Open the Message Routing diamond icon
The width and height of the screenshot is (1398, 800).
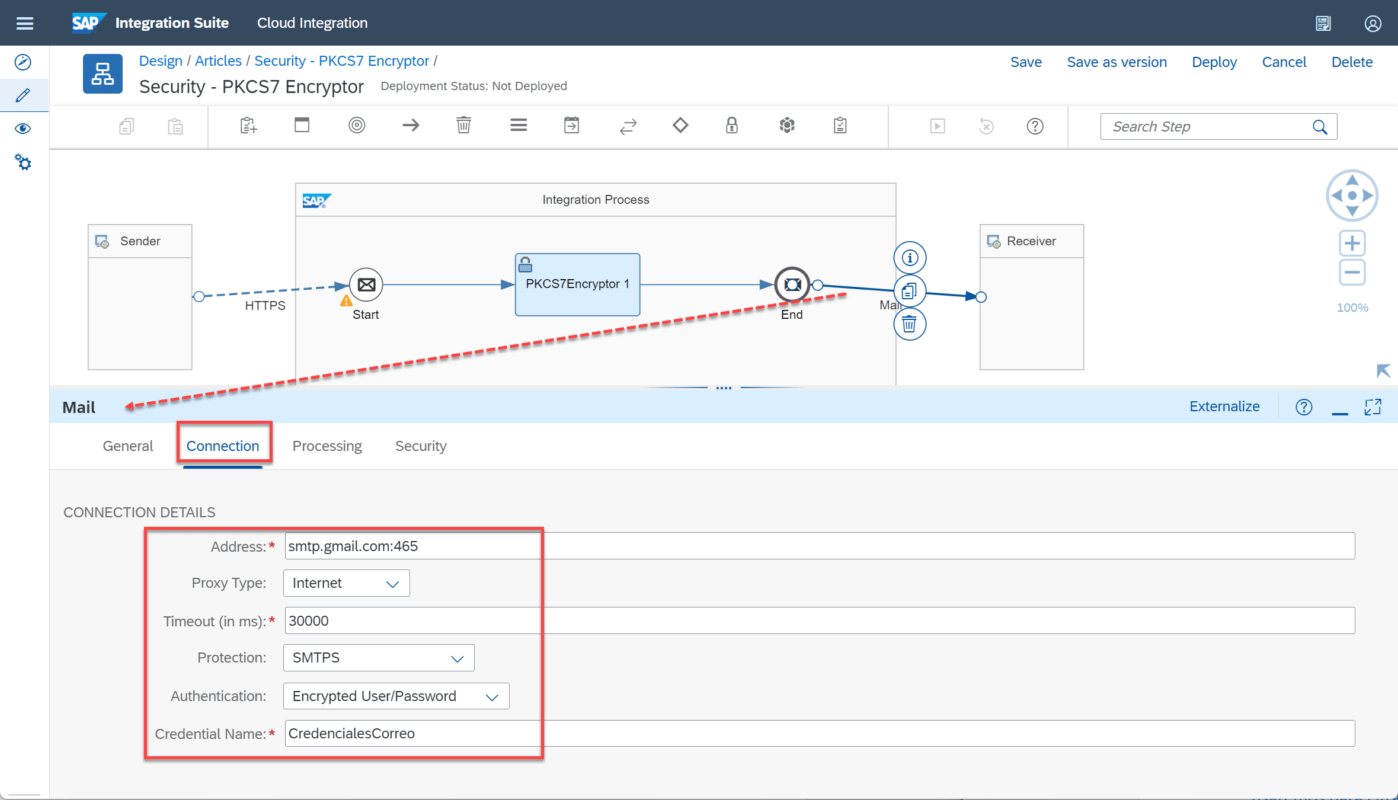coord(681,126)
